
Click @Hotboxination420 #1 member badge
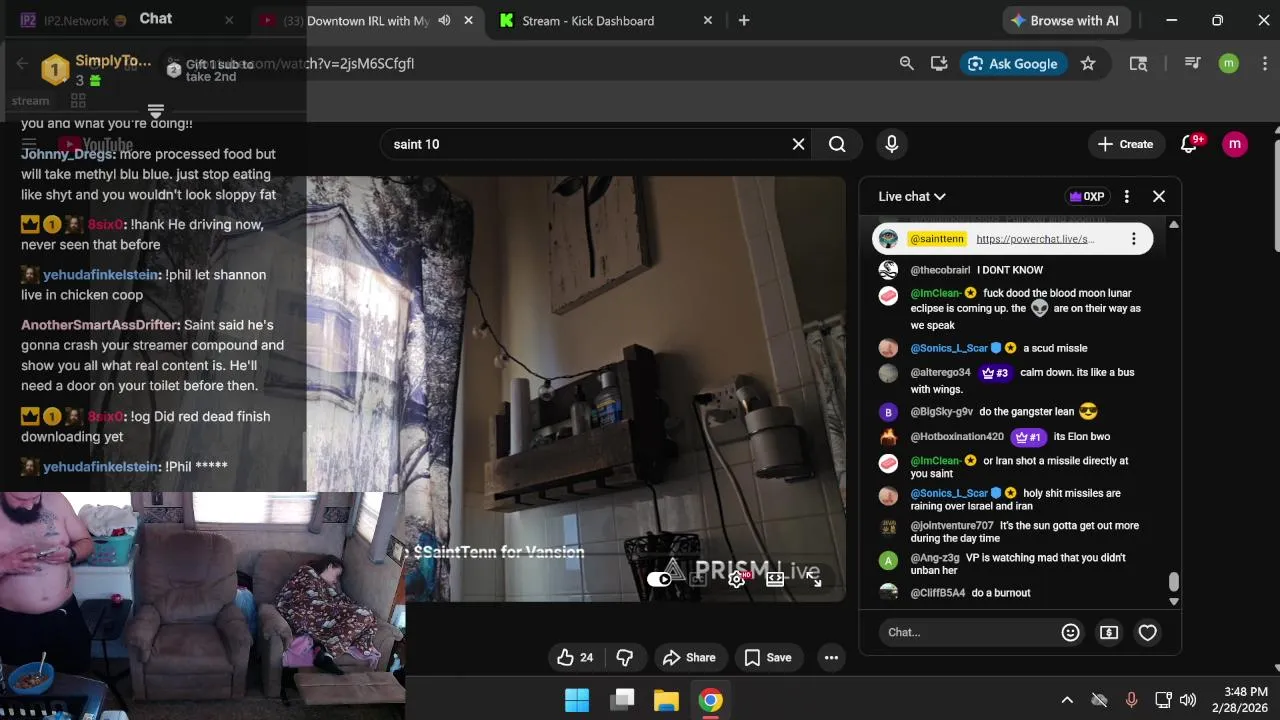pyautogui.click(x=1028, y=436)
